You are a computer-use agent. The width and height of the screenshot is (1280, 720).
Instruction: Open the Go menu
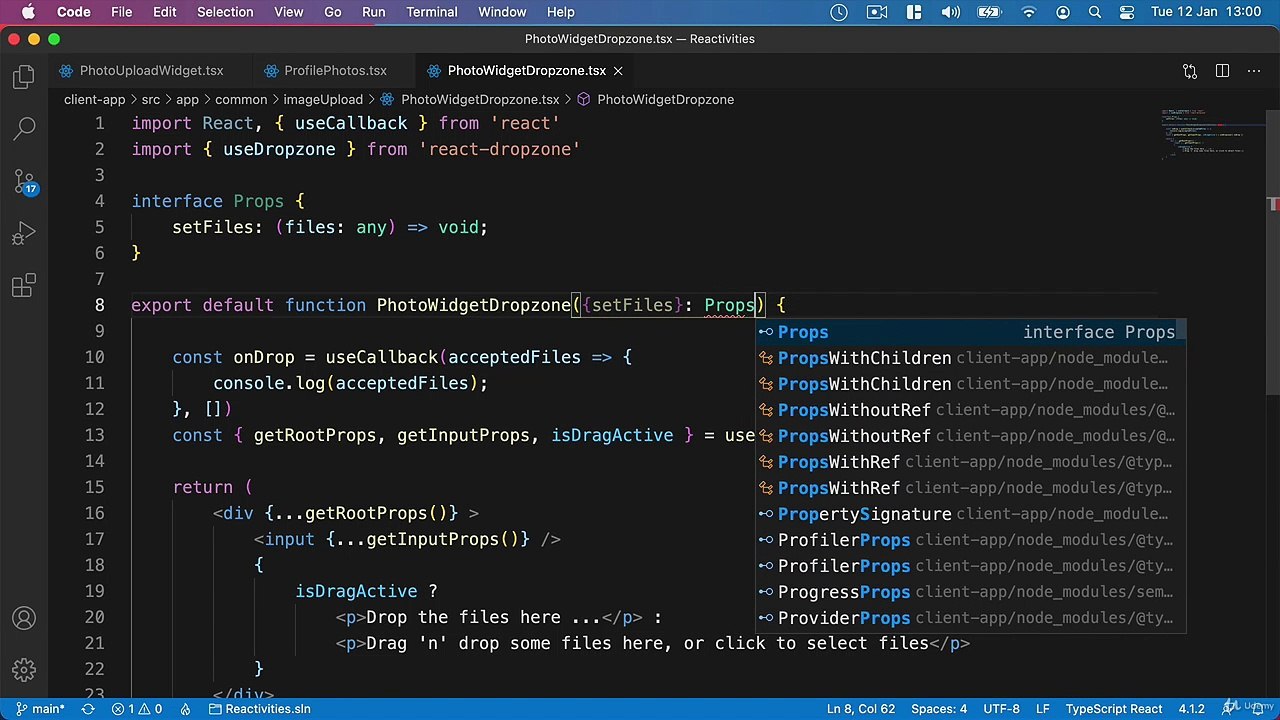point(332,12)
